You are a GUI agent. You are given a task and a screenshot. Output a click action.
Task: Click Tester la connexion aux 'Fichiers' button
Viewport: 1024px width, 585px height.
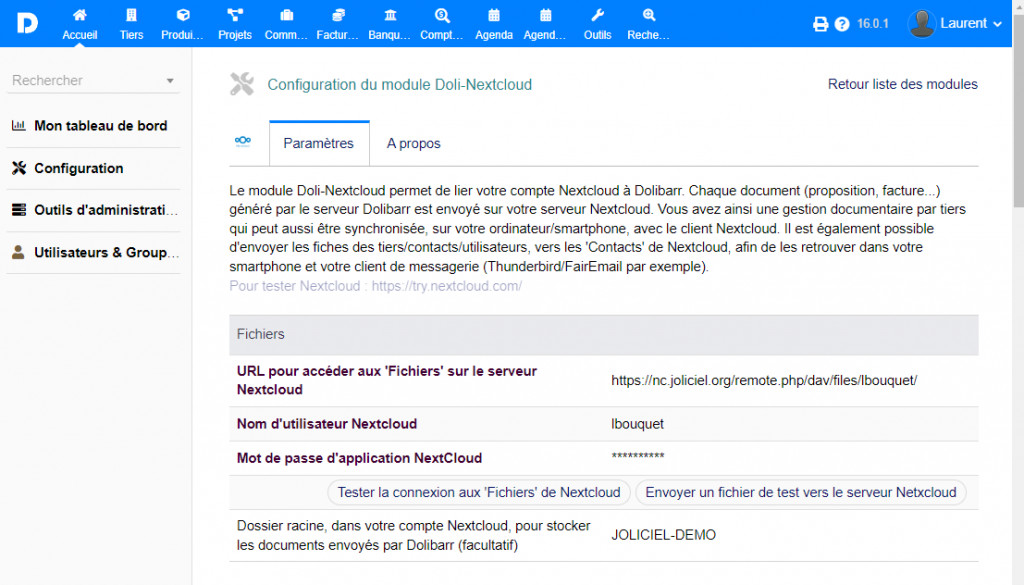pyautogui.click(x=479, y=492)
